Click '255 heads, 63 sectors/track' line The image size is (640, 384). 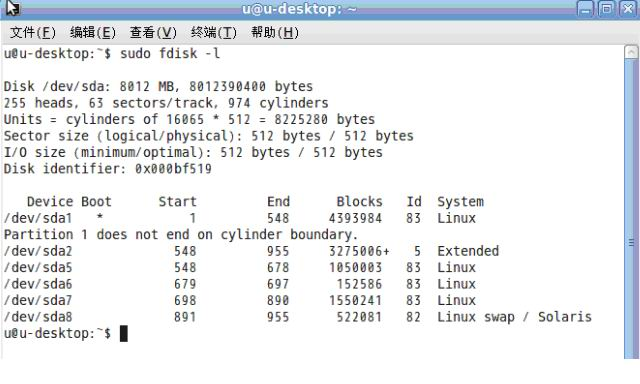[x=166, y=103]
